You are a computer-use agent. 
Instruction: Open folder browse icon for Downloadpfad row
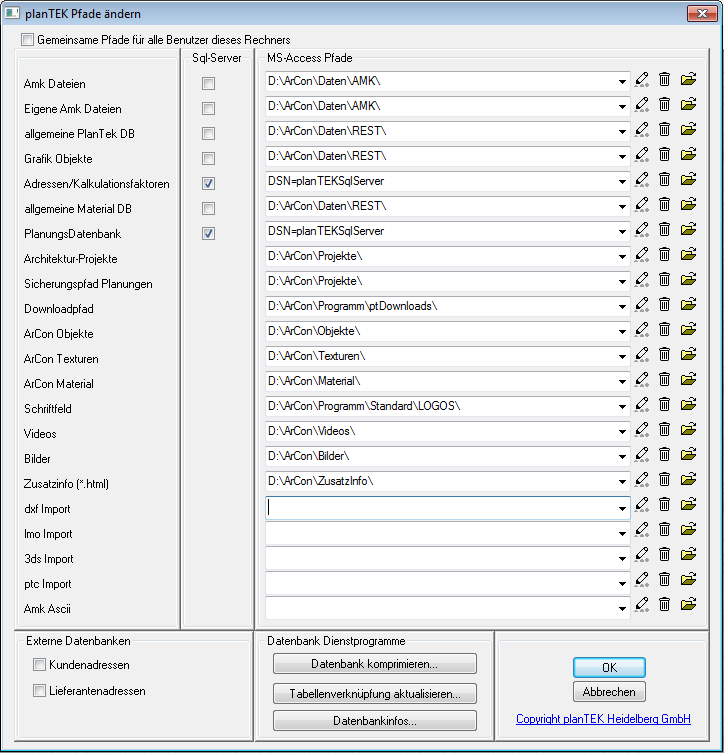point(688,305)
